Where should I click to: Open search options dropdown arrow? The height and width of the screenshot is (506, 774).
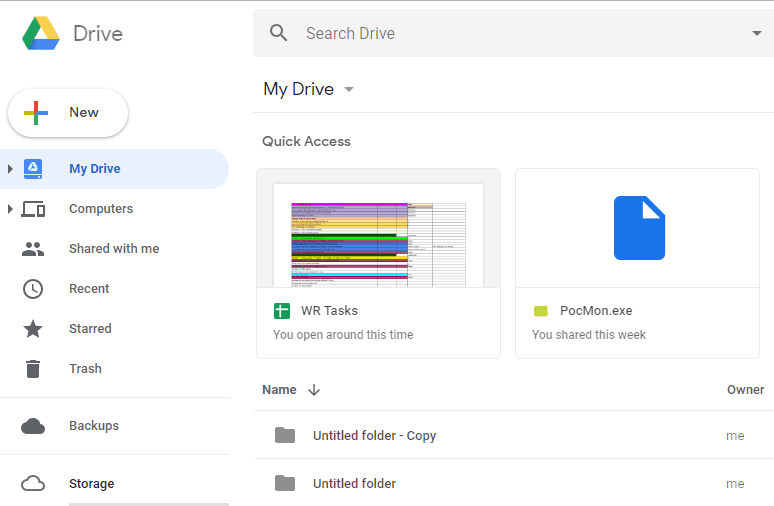point(756,33)
